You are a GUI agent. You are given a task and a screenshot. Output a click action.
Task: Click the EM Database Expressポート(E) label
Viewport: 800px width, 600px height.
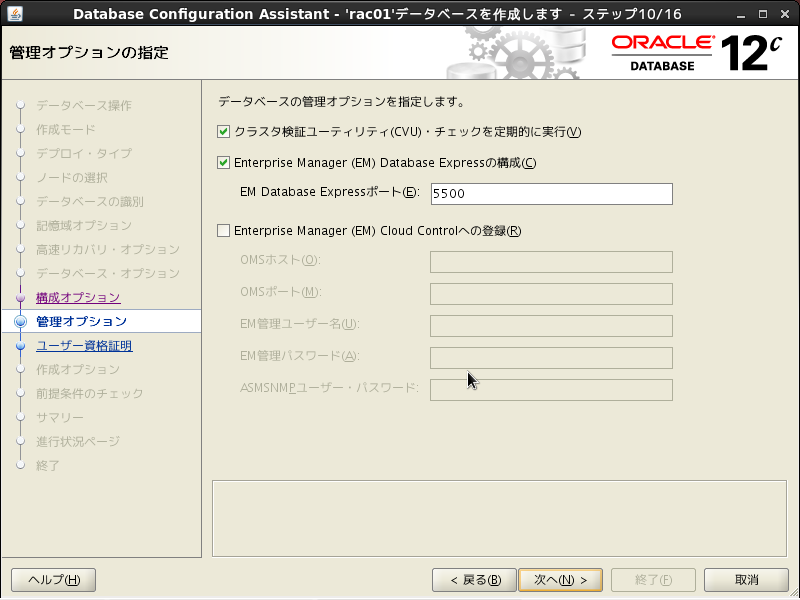(x=330, y=192)
